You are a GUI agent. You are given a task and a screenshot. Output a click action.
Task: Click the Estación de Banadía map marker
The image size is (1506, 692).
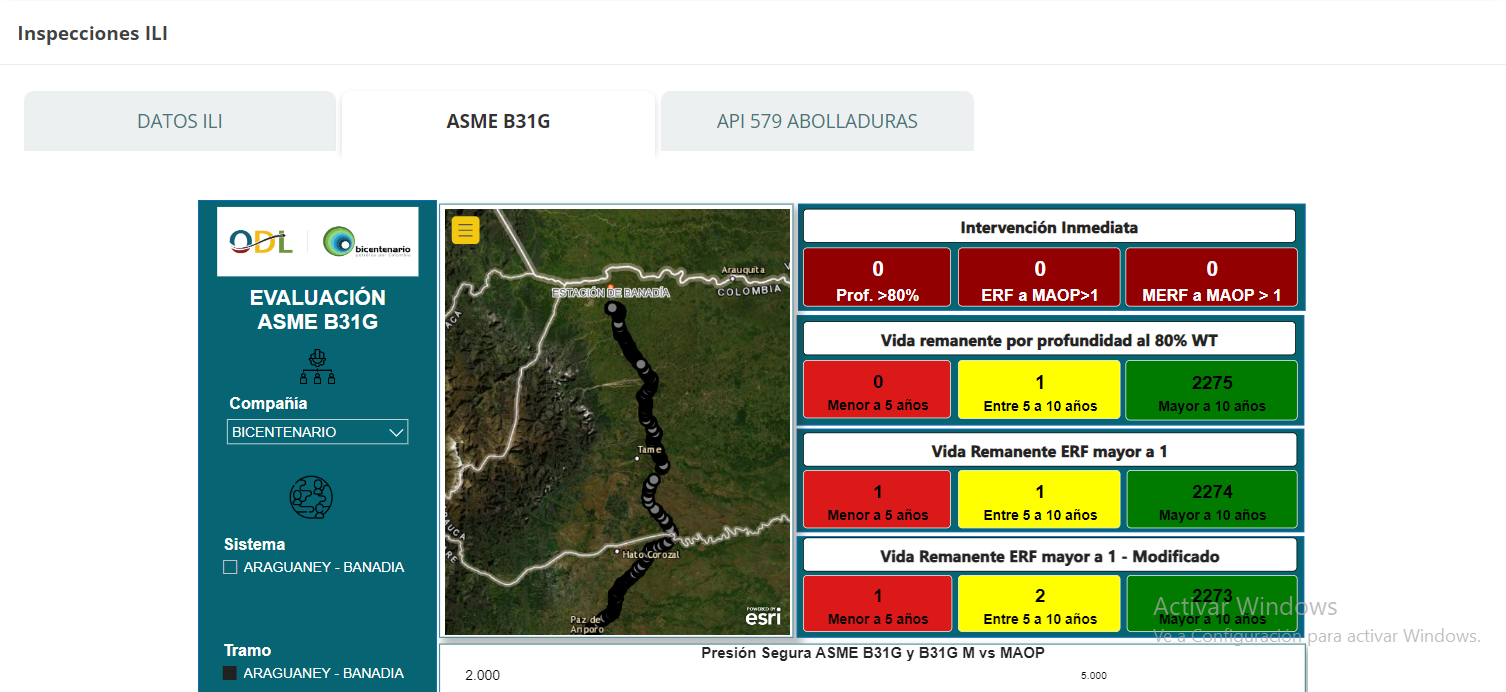610,291
